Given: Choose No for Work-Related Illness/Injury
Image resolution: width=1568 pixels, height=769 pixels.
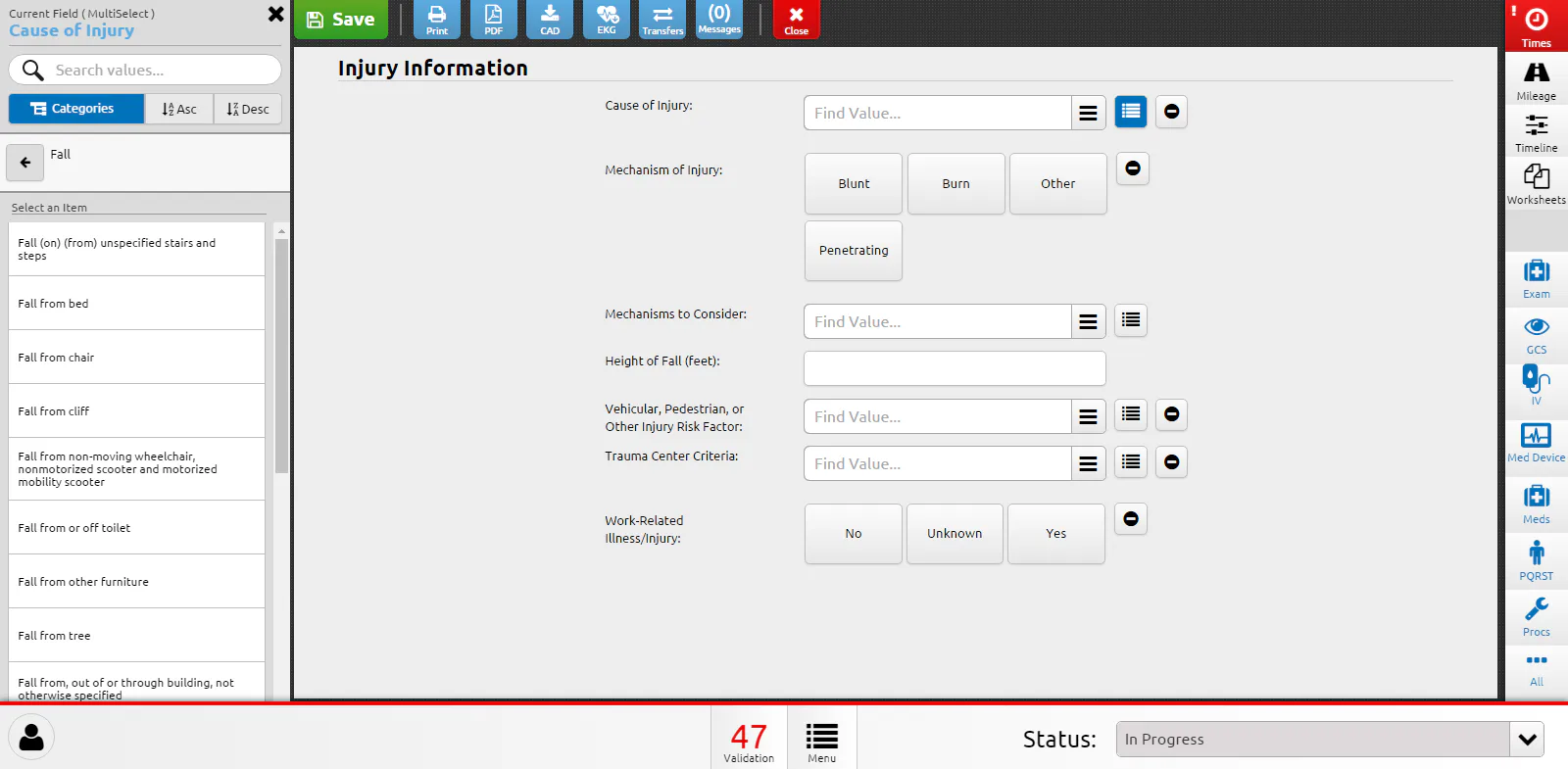Looking at the screenshot, I should pos(854,534).
